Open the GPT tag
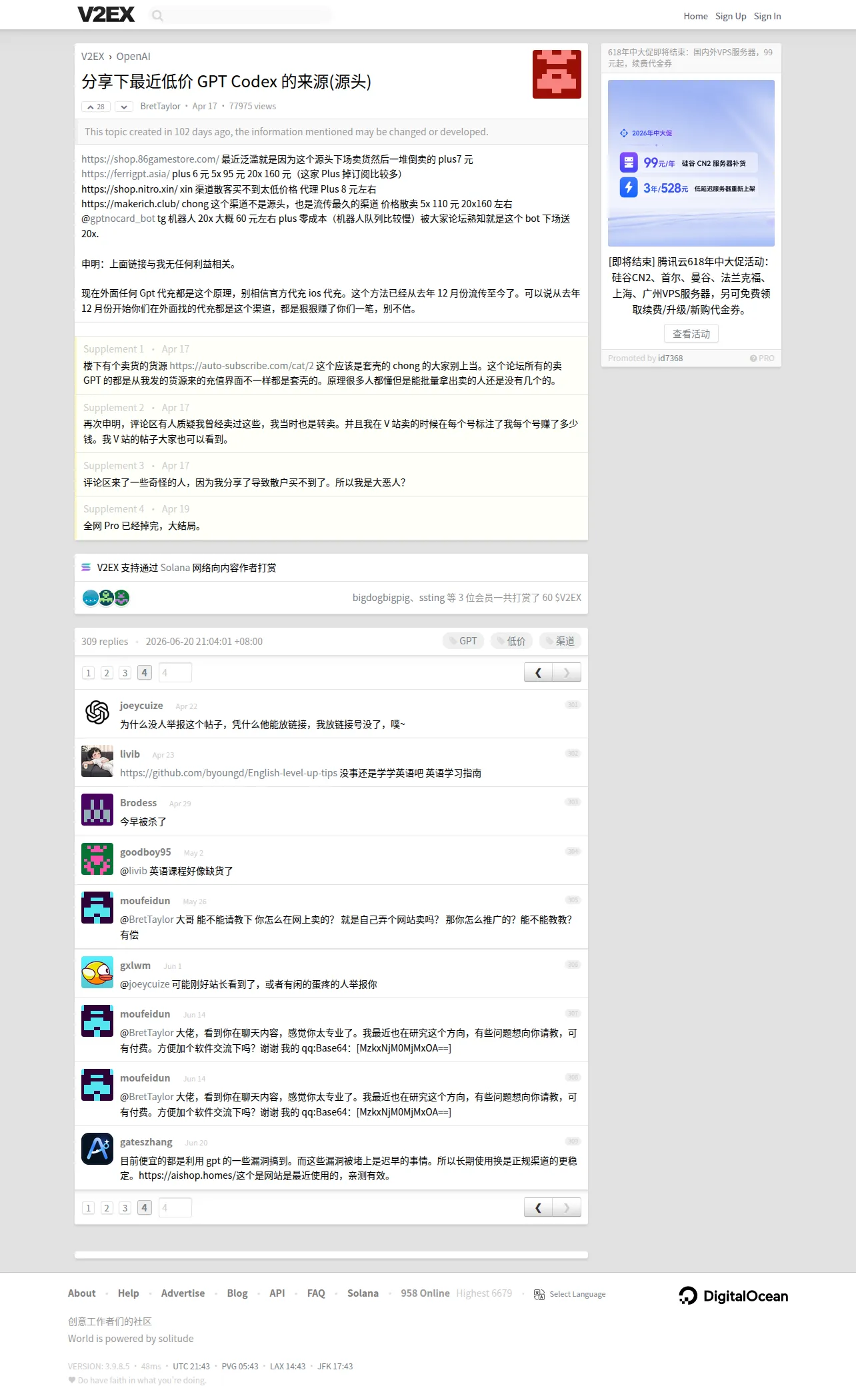The height and width of the screenshot is (1400, 856). (x=463, y=641)
